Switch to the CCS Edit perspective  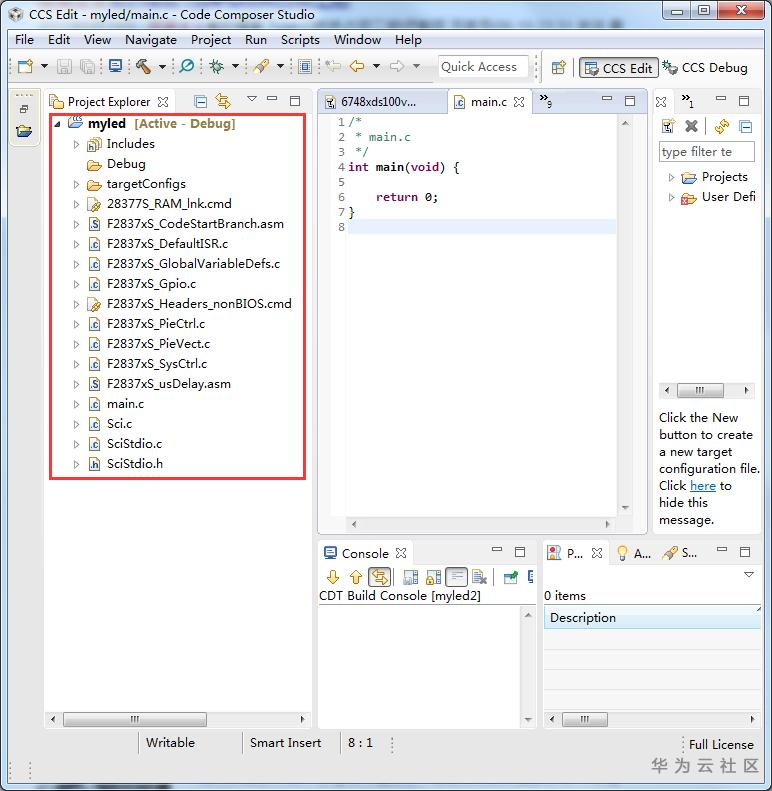click(619, 68)
